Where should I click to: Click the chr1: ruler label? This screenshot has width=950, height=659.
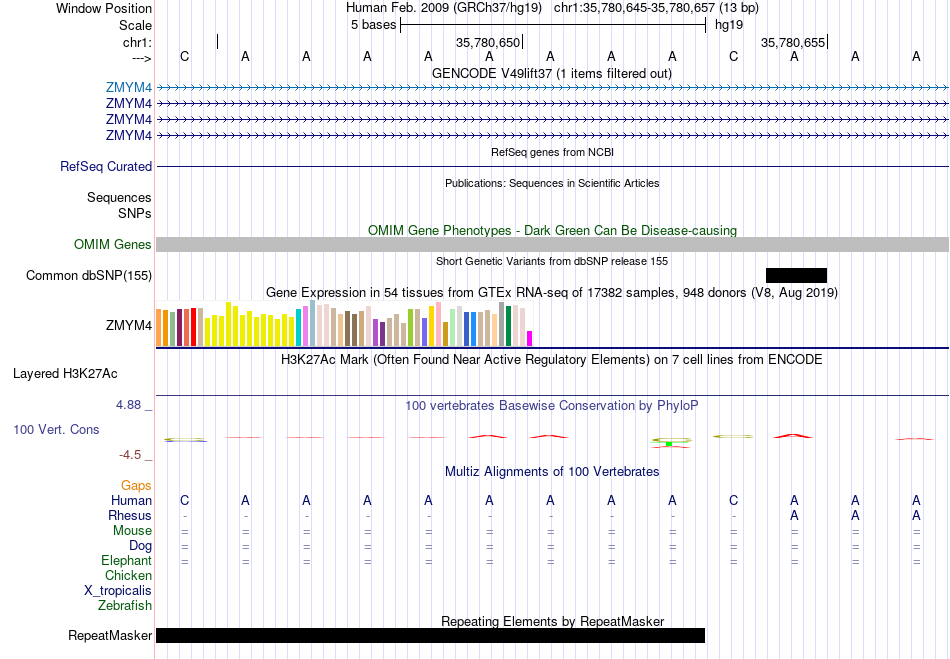pos(137,42)
